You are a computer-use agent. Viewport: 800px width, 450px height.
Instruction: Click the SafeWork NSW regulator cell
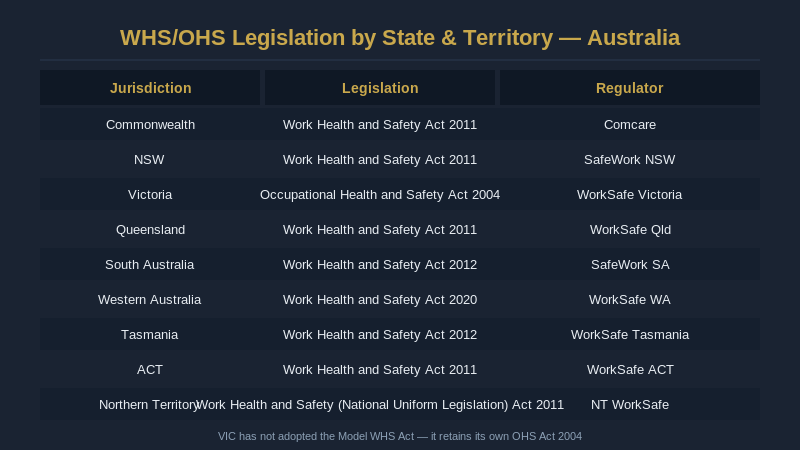pos(630,160)
